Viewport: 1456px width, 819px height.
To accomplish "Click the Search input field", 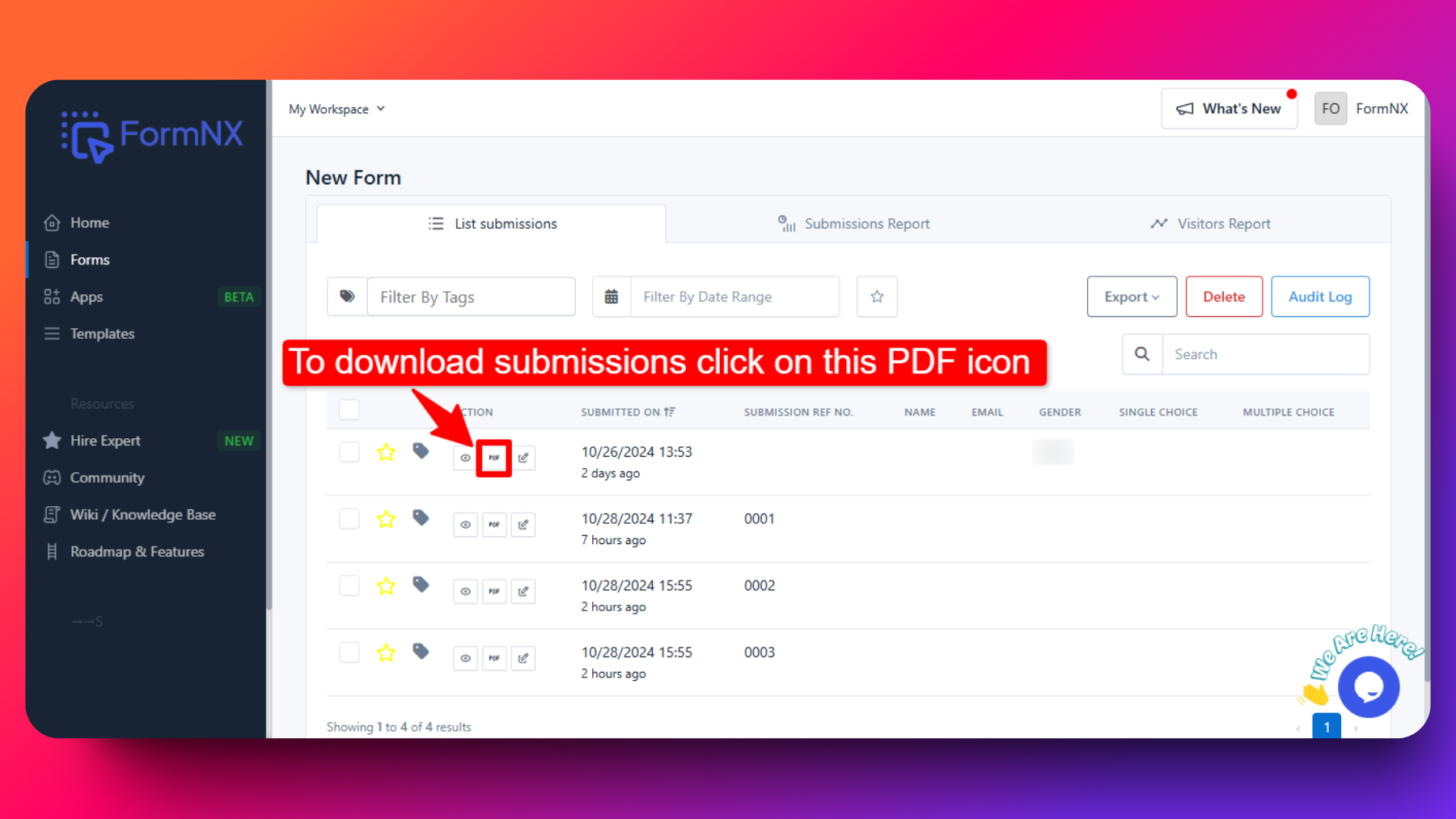I will coord(1265,354).
